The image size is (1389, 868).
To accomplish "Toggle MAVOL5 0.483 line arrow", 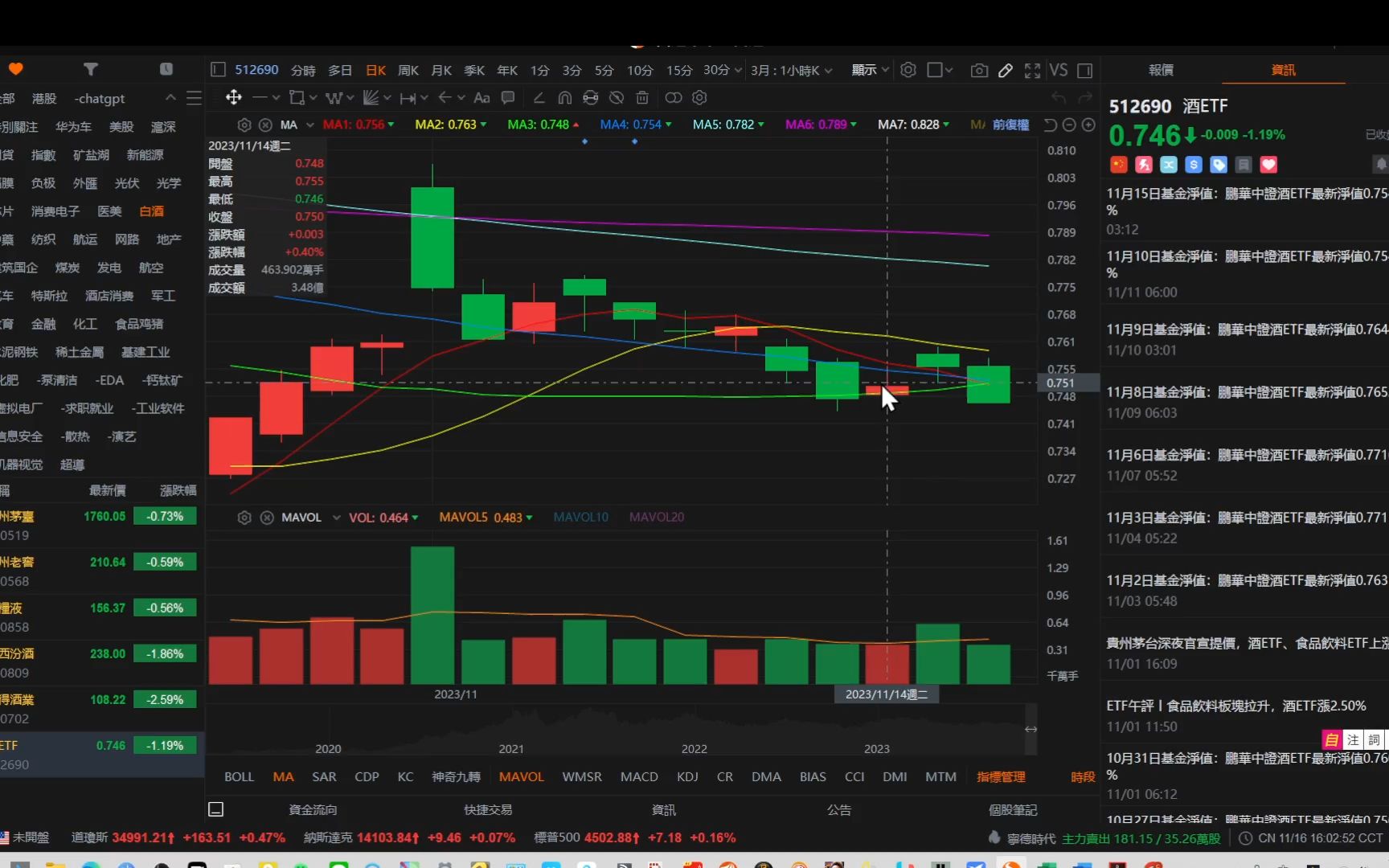I will click(529, 518).
